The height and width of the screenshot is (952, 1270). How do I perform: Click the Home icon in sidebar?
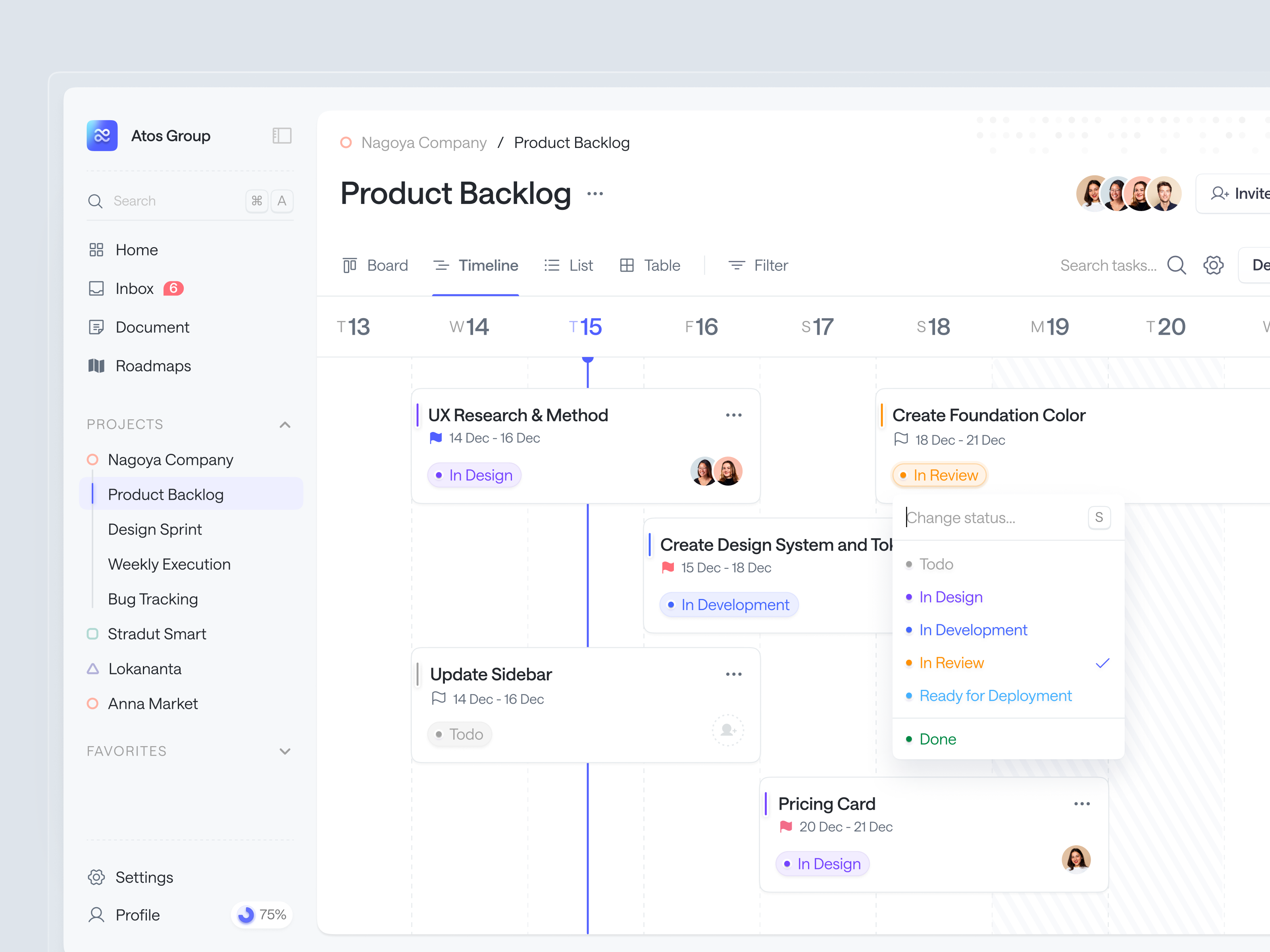tap(96, 250)
